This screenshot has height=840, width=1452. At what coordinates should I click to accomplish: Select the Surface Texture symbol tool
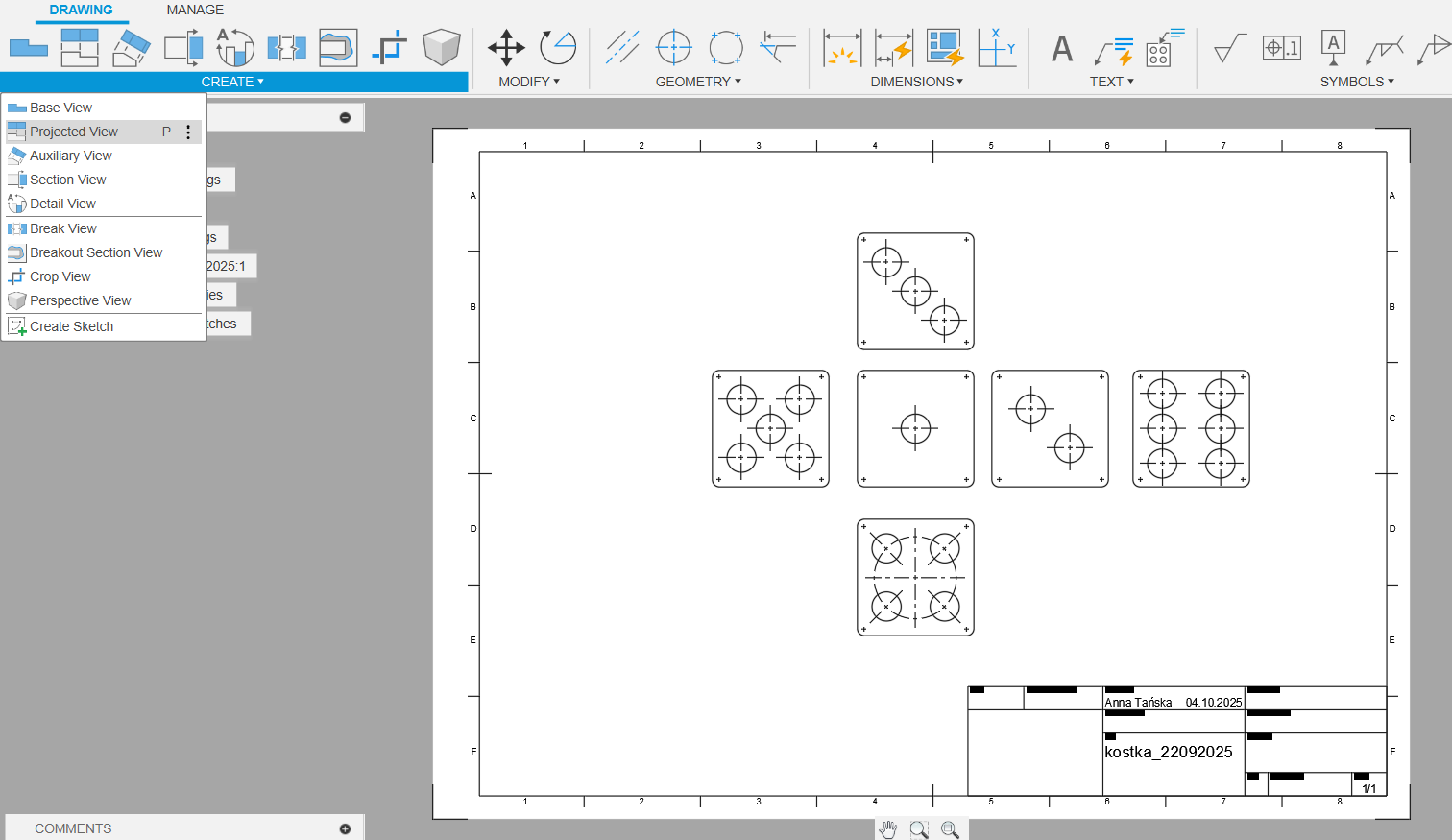pyautogui.click(x=1228, y=47)
